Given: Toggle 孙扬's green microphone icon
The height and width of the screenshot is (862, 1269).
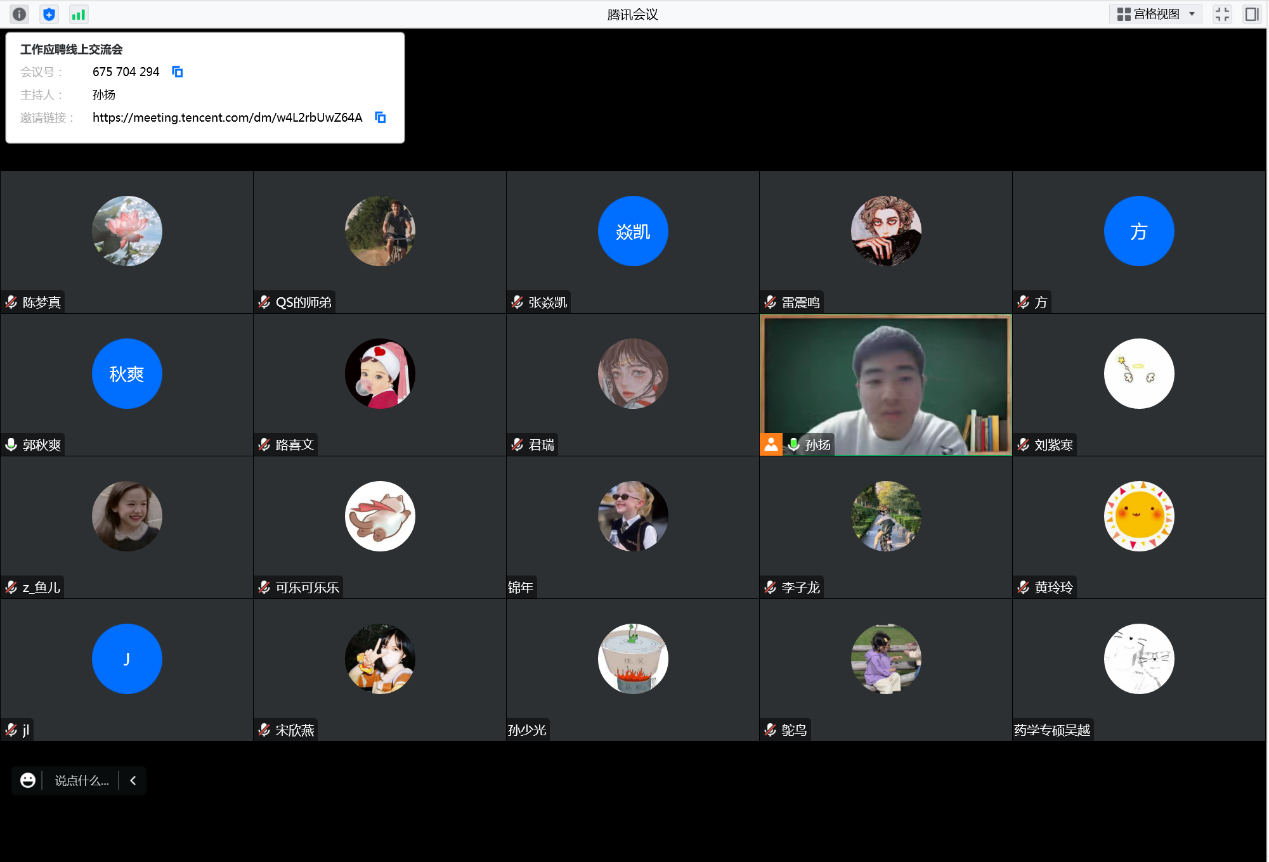Looking at the screenshot, I should (x=794, y=445).
